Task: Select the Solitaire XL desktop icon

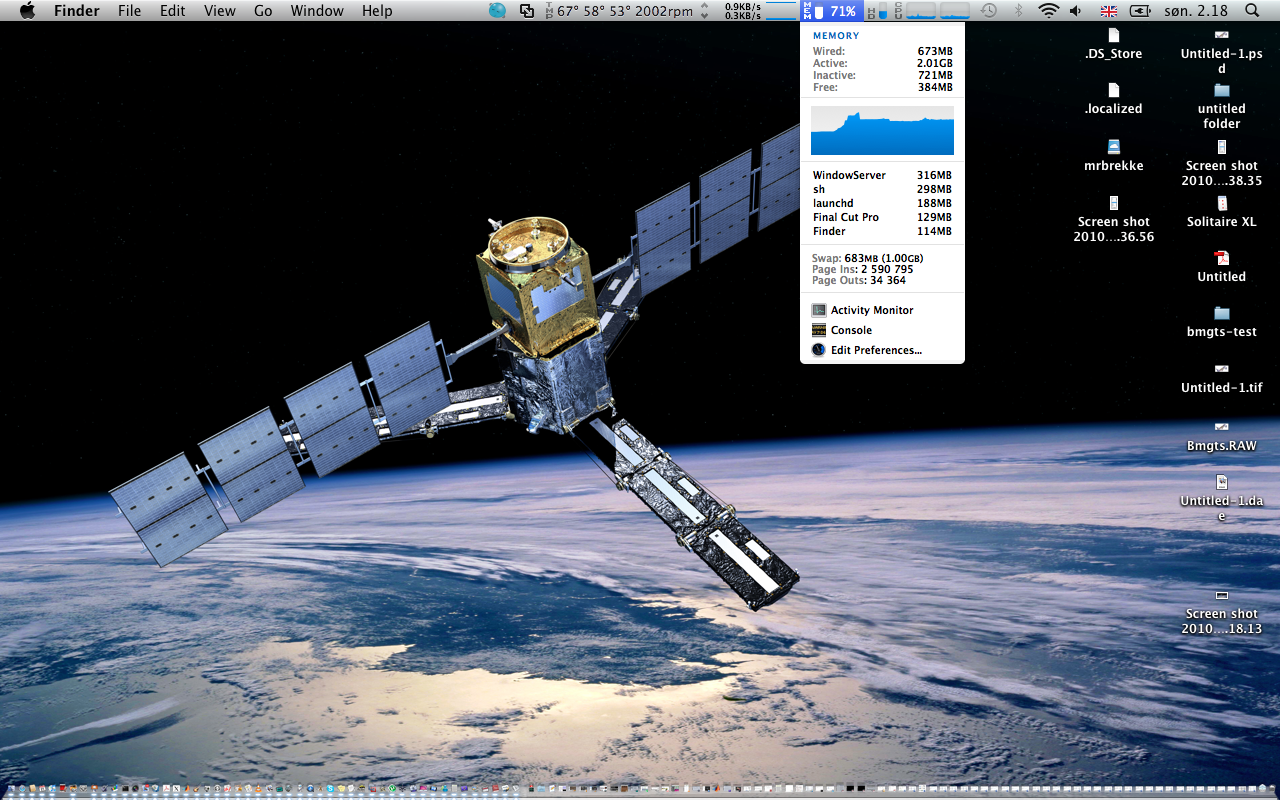Action: tap(1221, 212)
